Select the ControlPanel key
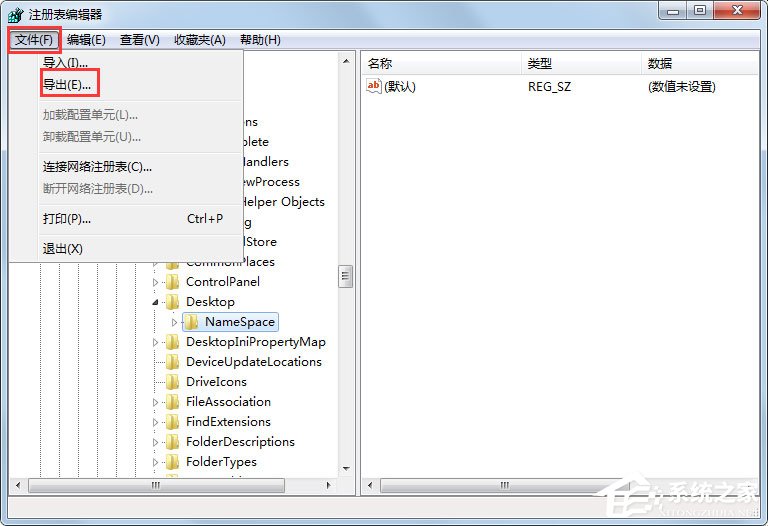The height and width of the screenshot is (526, 768). (x=223, y=282)
